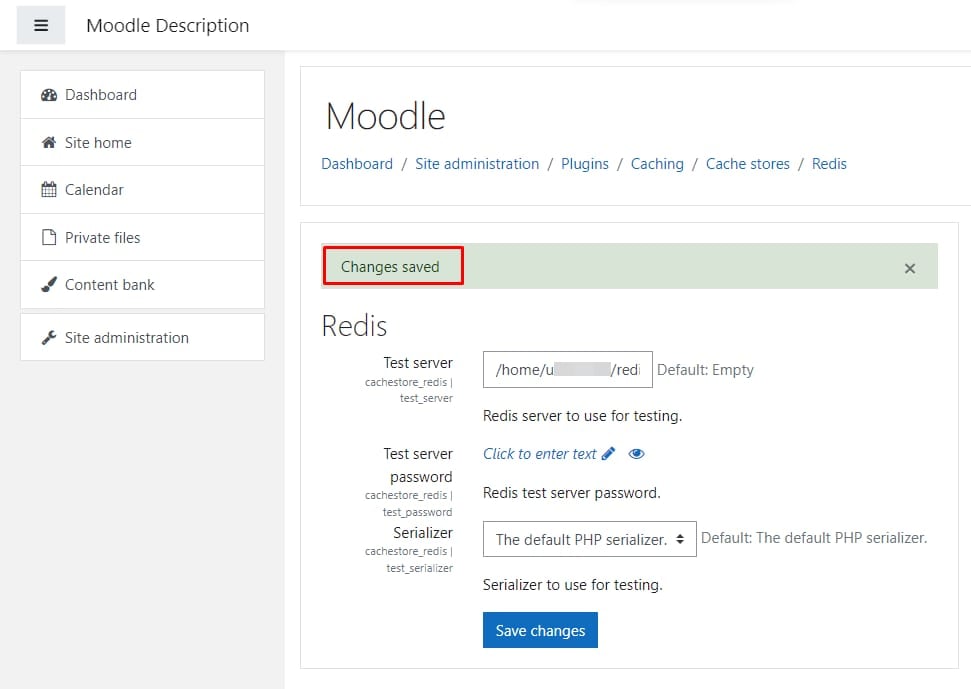Focus the Test server input field
Screen dimensions: 971x689
click(567, 370)
